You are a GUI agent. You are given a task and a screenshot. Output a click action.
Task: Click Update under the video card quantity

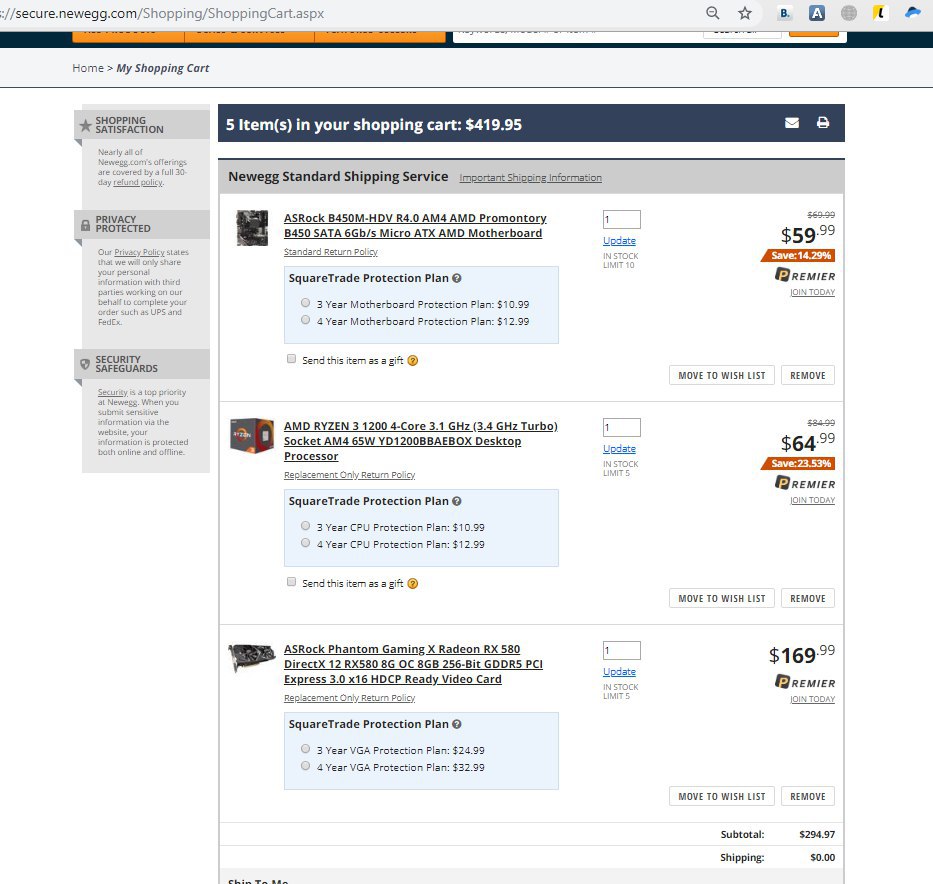coord(619,672)
